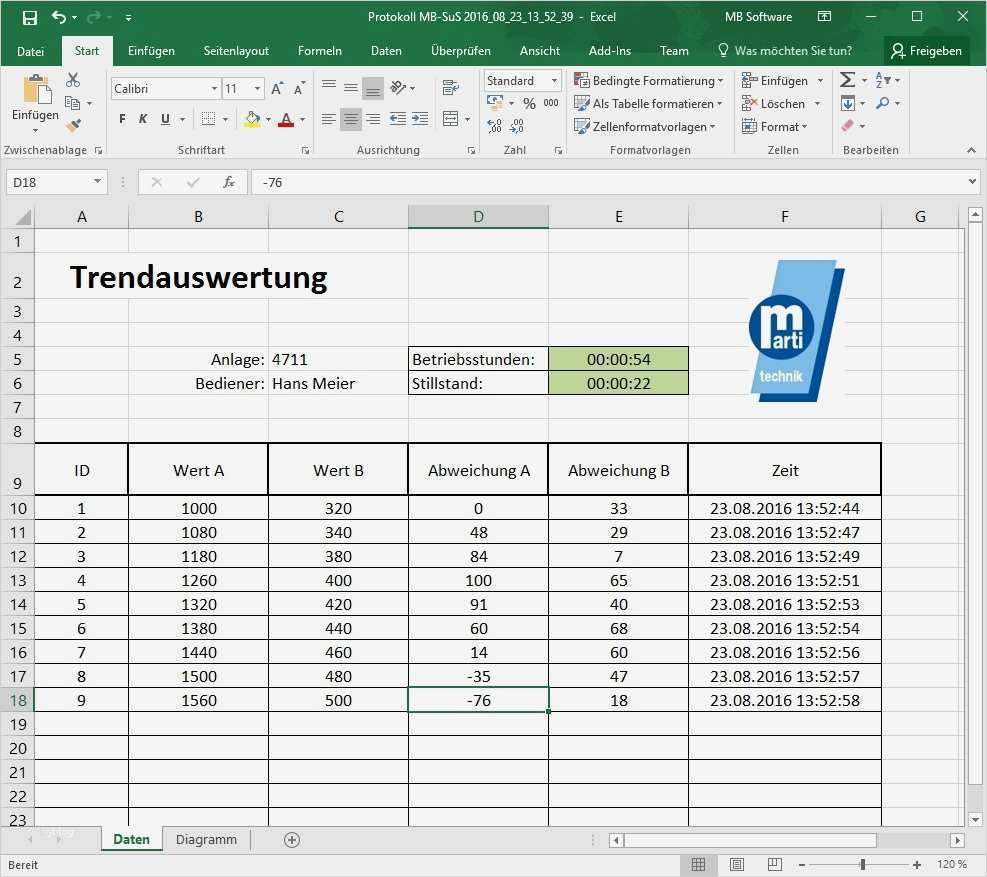The image size is (987, 877).
Task: Open the Diagramm sheet tab
Action: 205,839
